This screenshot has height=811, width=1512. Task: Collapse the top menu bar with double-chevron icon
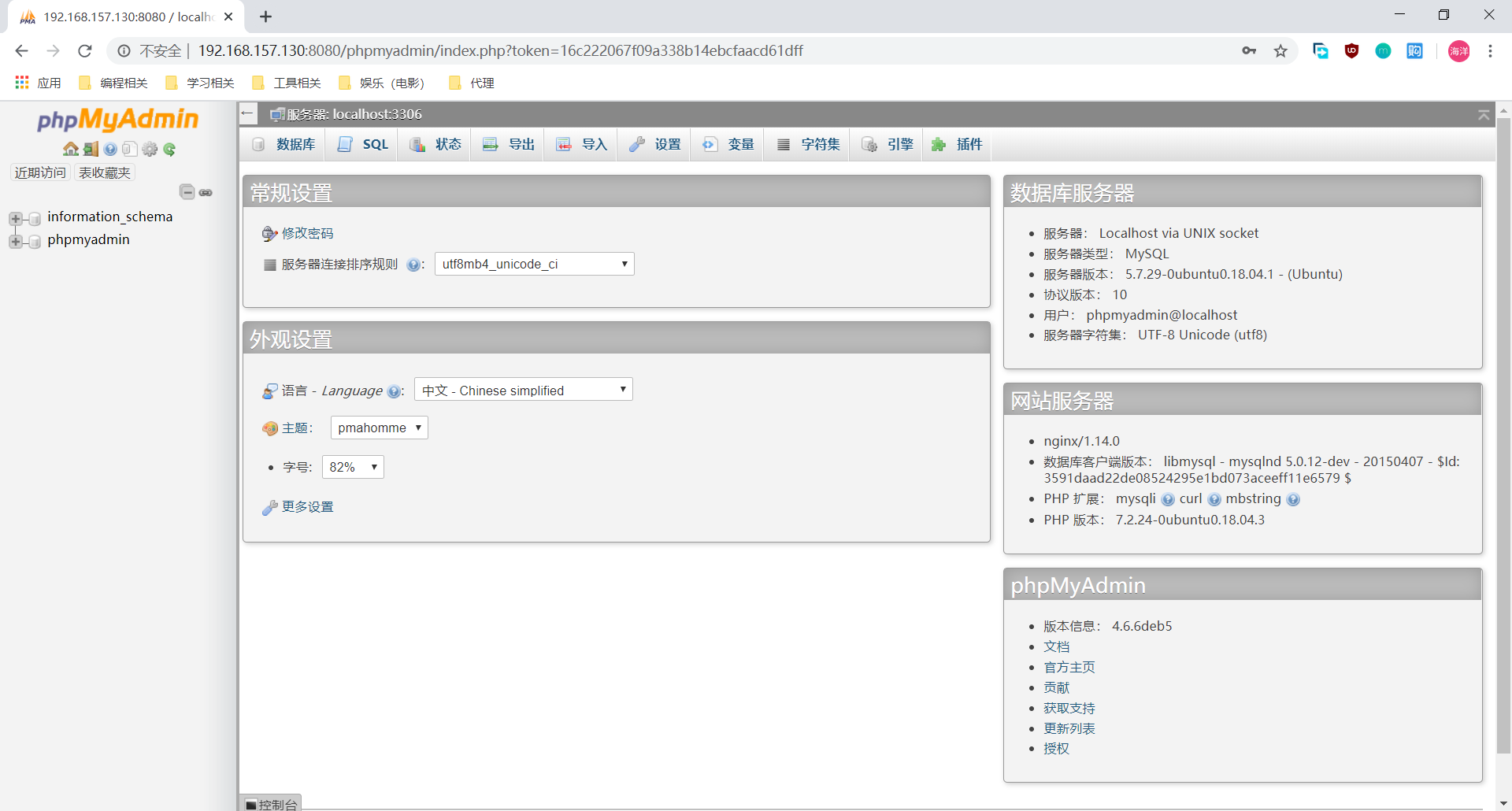click(1484, 115)
